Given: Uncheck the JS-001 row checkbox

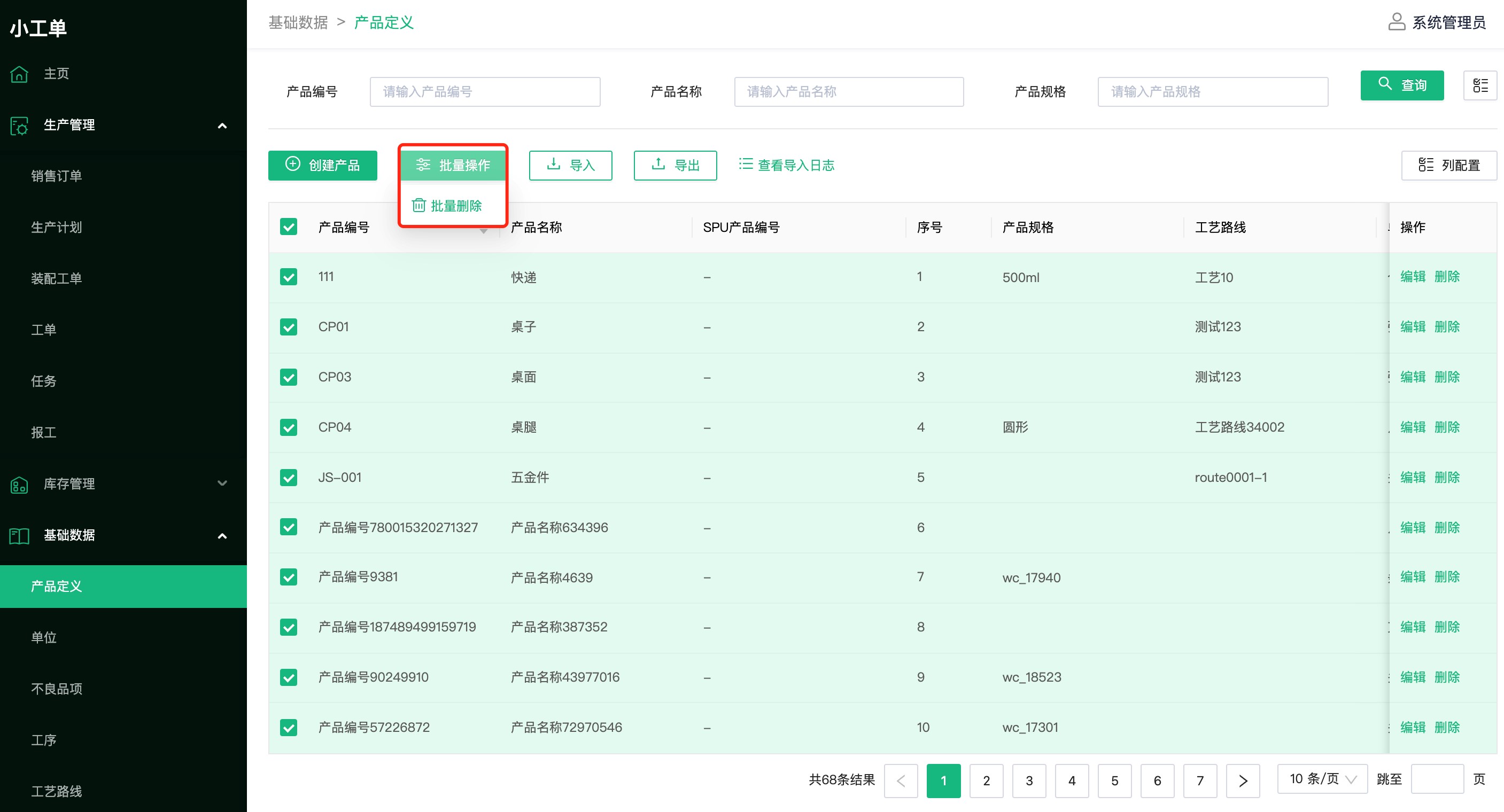Looking at the screenshot, I should (289, 478).
